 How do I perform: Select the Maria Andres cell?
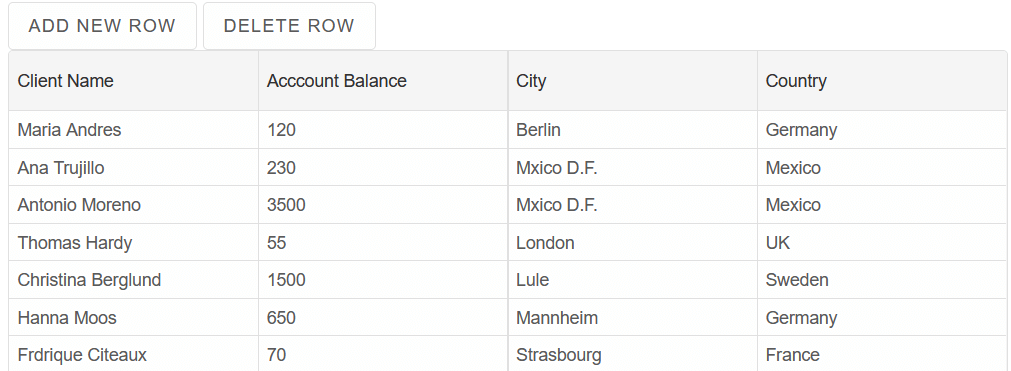point(133,130)
